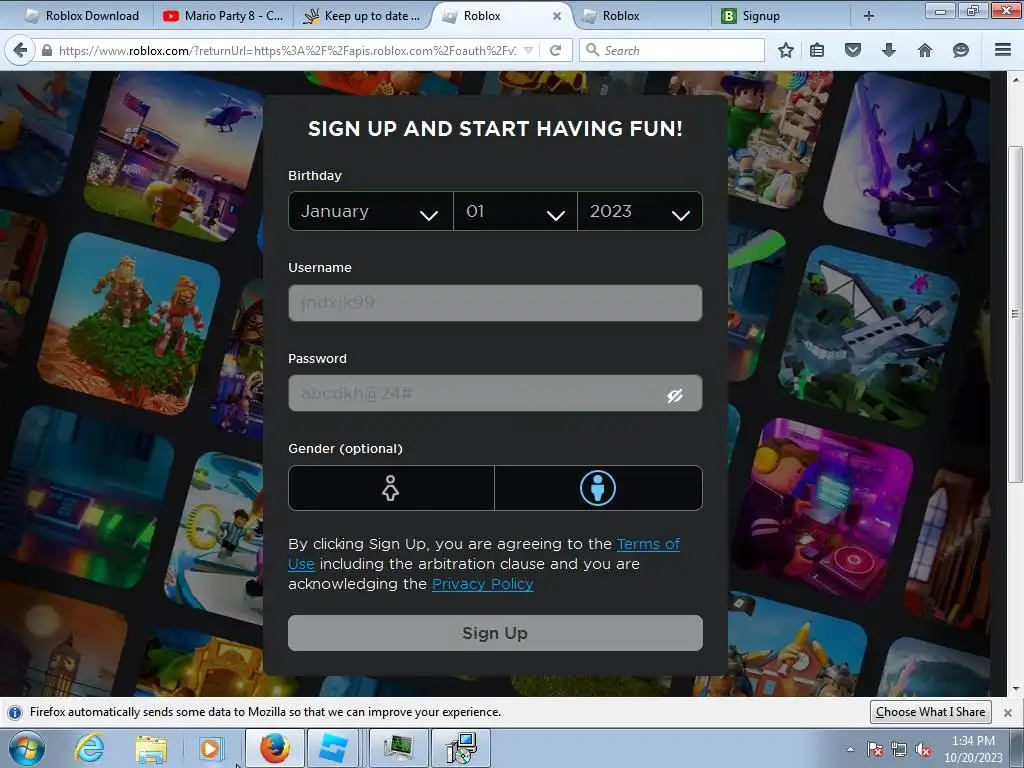
Task: Open Windows Media Player on taskbar
Action: tap(211, 748)
